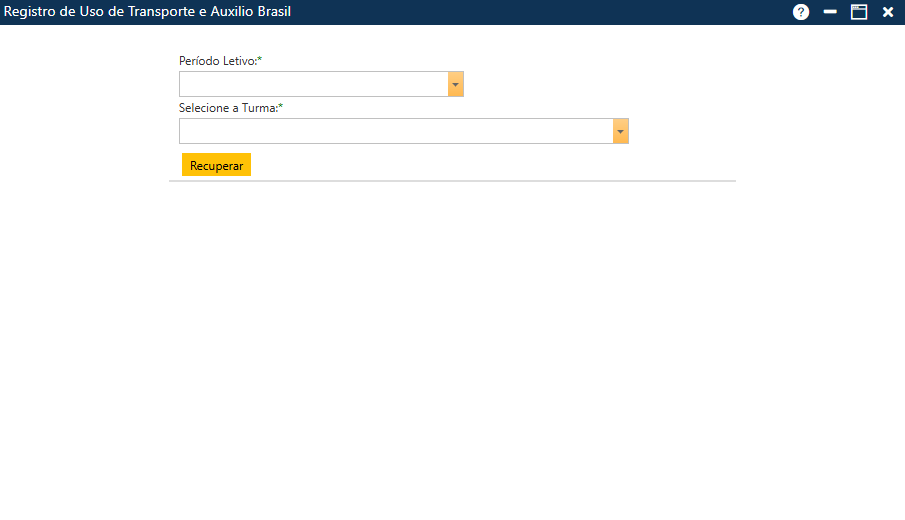
Task: Click blank space right of Recuperar button
Action: [450, 165]
